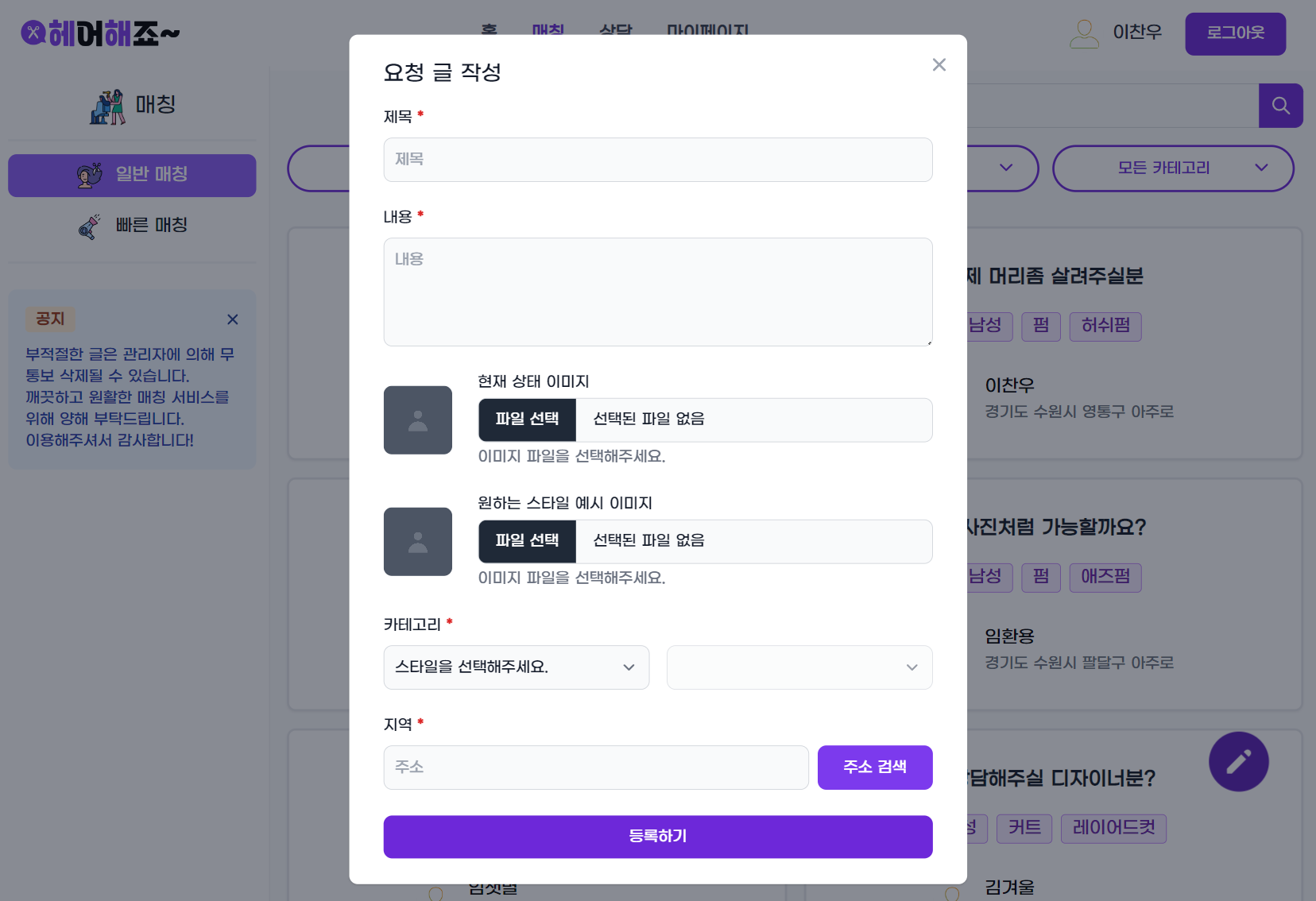Select 빠른 매칭 in the sidebar

coord(132,225)
